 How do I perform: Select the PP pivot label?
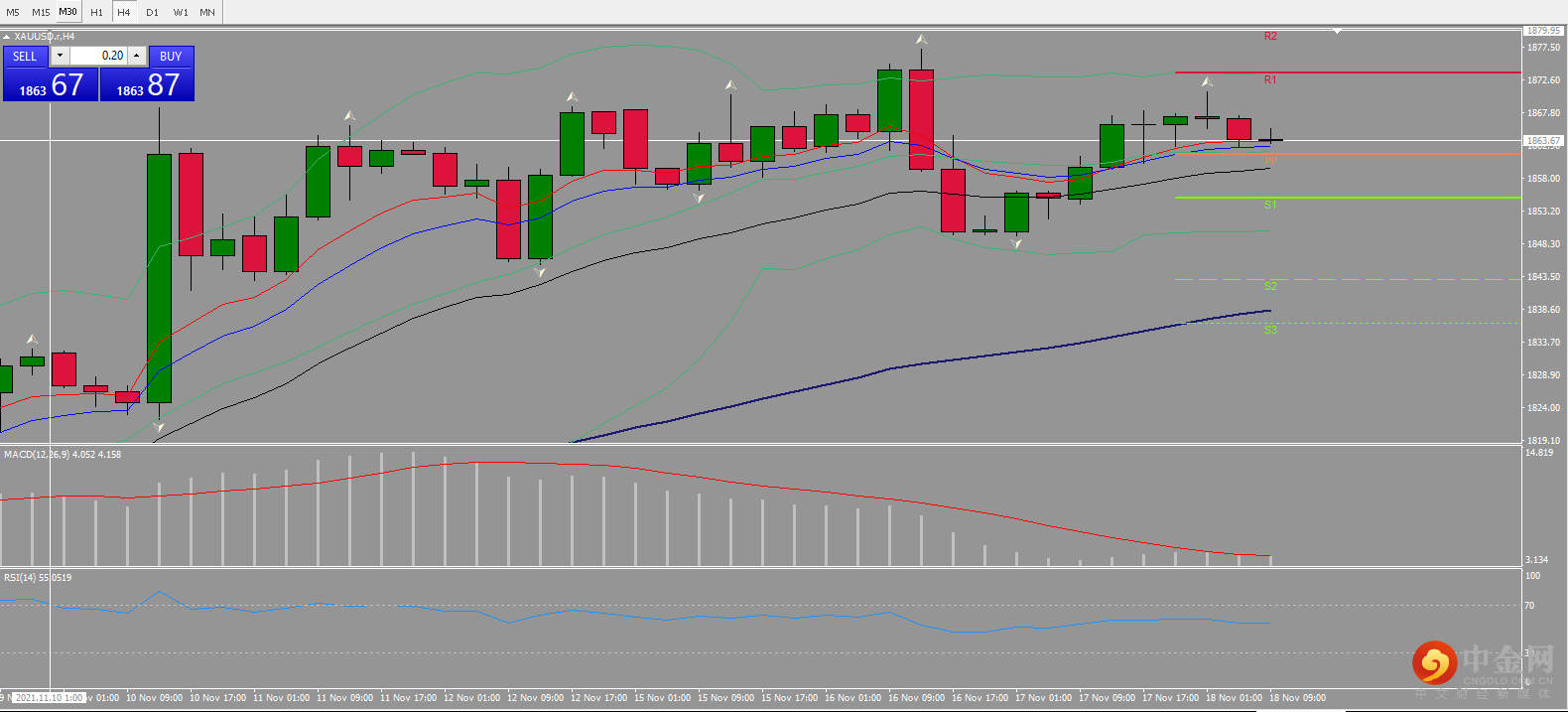(1270, 160)
